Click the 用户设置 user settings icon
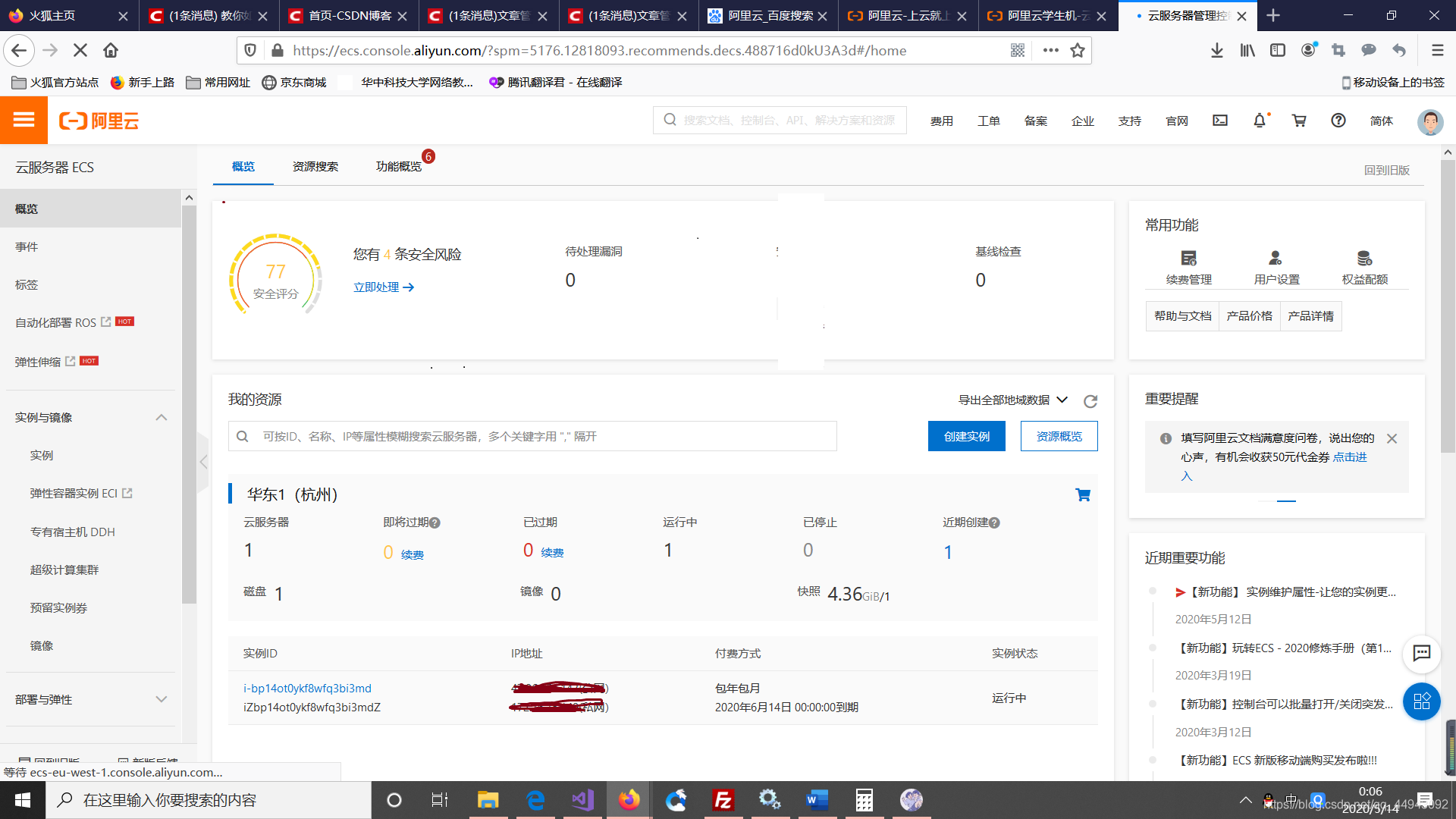The width and height of the screenshot is (1456, 819). 1276,259
